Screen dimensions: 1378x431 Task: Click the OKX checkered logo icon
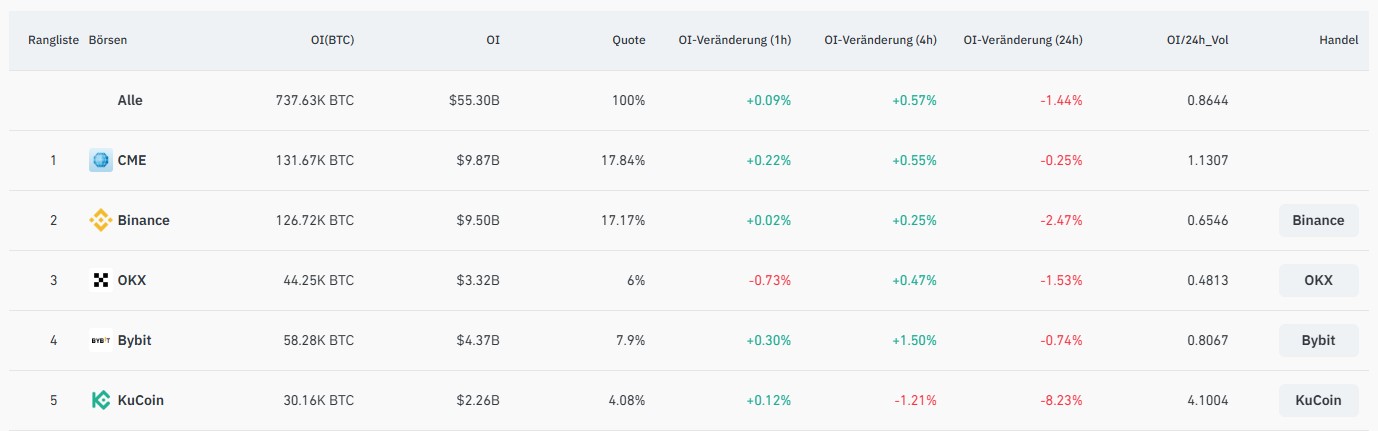click(x=101, y=280)
